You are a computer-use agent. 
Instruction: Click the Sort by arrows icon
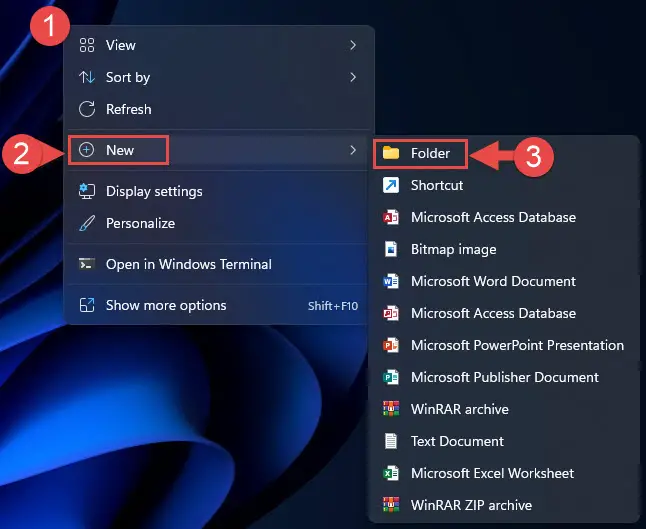pyautogui.click(x=87, y=77)
